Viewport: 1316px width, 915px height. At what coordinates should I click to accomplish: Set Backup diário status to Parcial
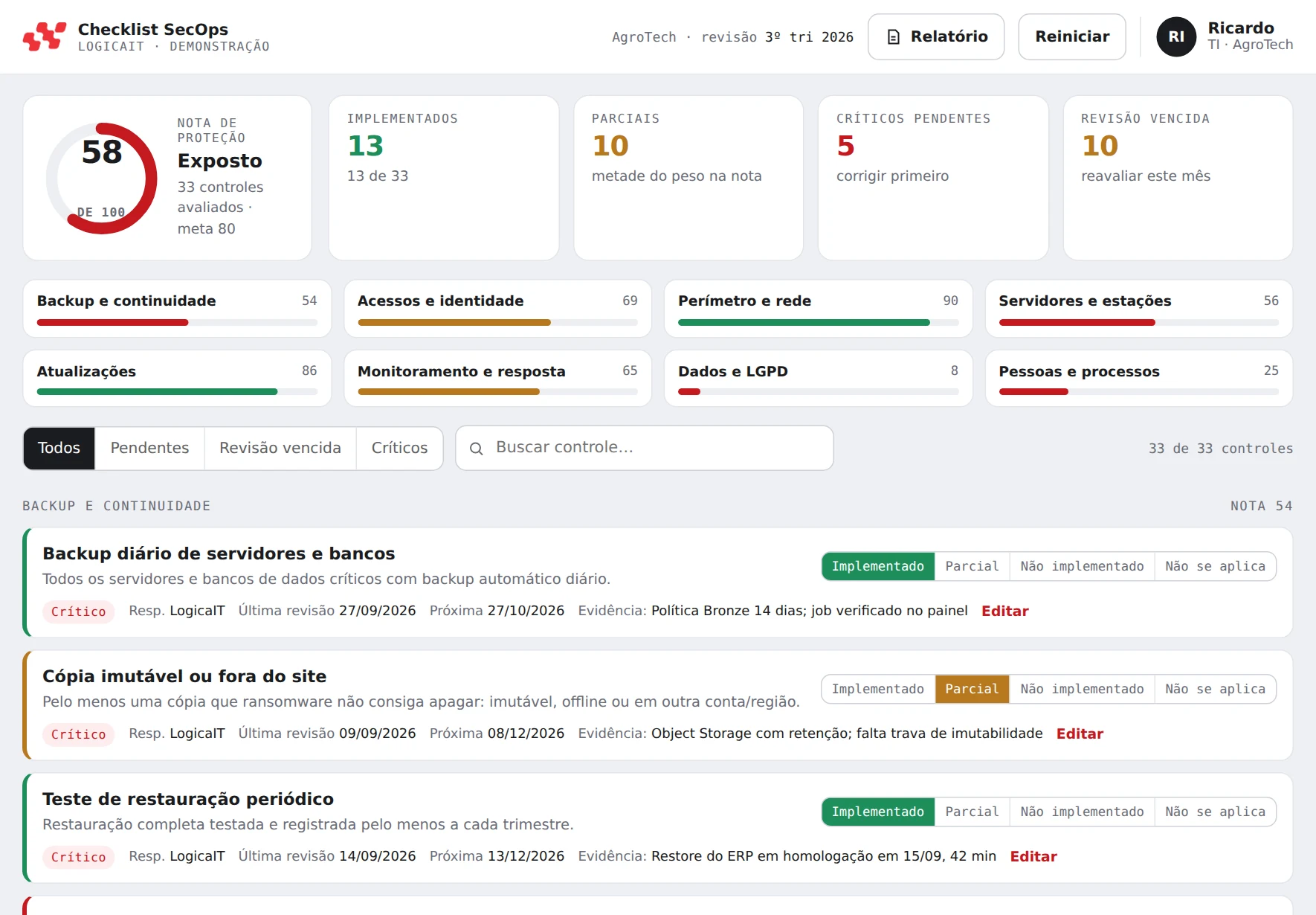pyautogui.click(x=972, y=566)
